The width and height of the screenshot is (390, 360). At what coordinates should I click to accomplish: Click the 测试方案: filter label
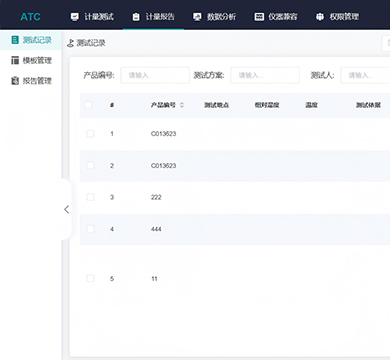pos(209,75)
